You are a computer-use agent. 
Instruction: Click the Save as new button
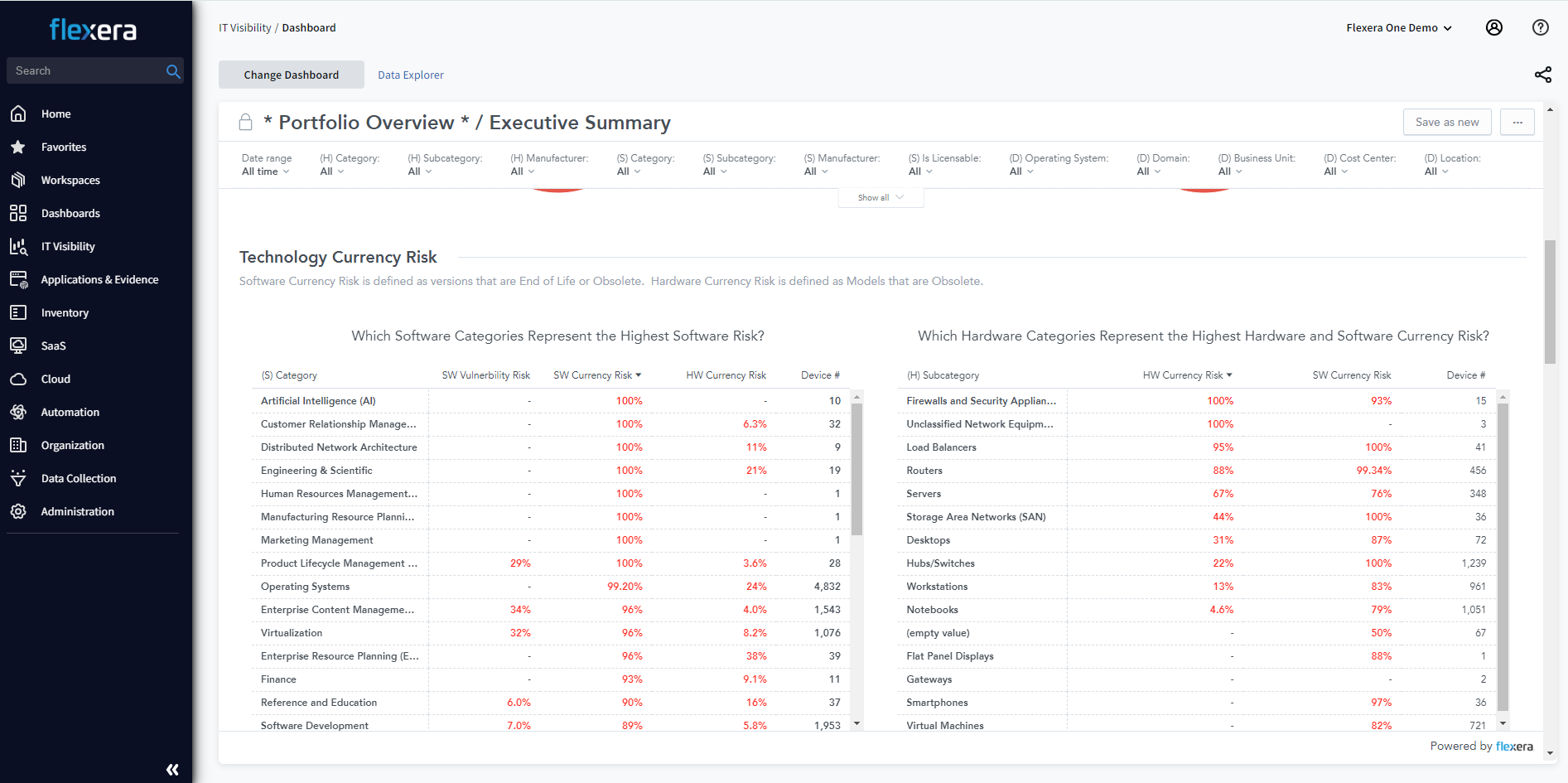pos(1446,122)
